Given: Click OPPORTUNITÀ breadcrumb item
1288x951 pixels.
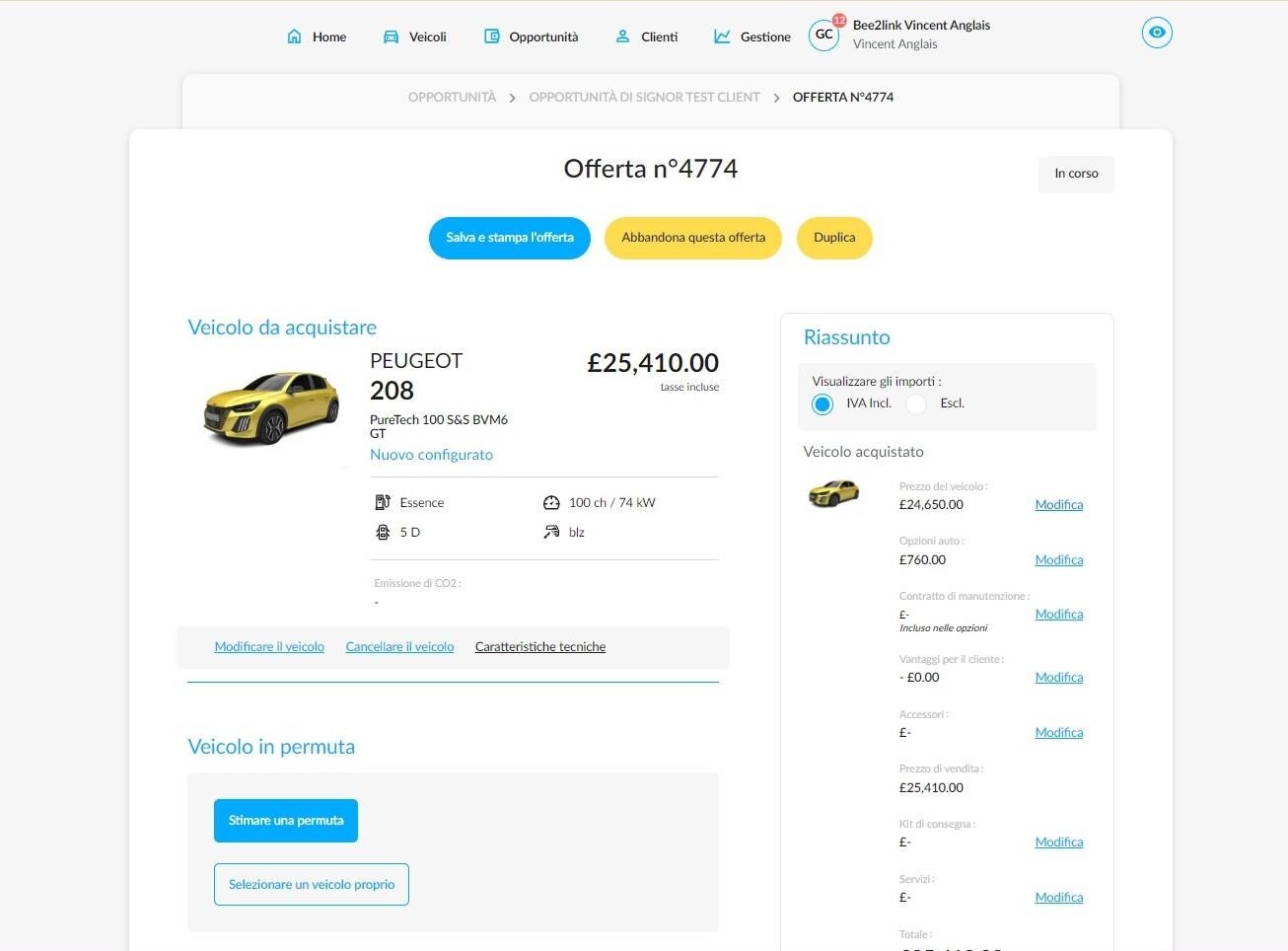Looking at the screenshot, I should (x=452, y=97).
